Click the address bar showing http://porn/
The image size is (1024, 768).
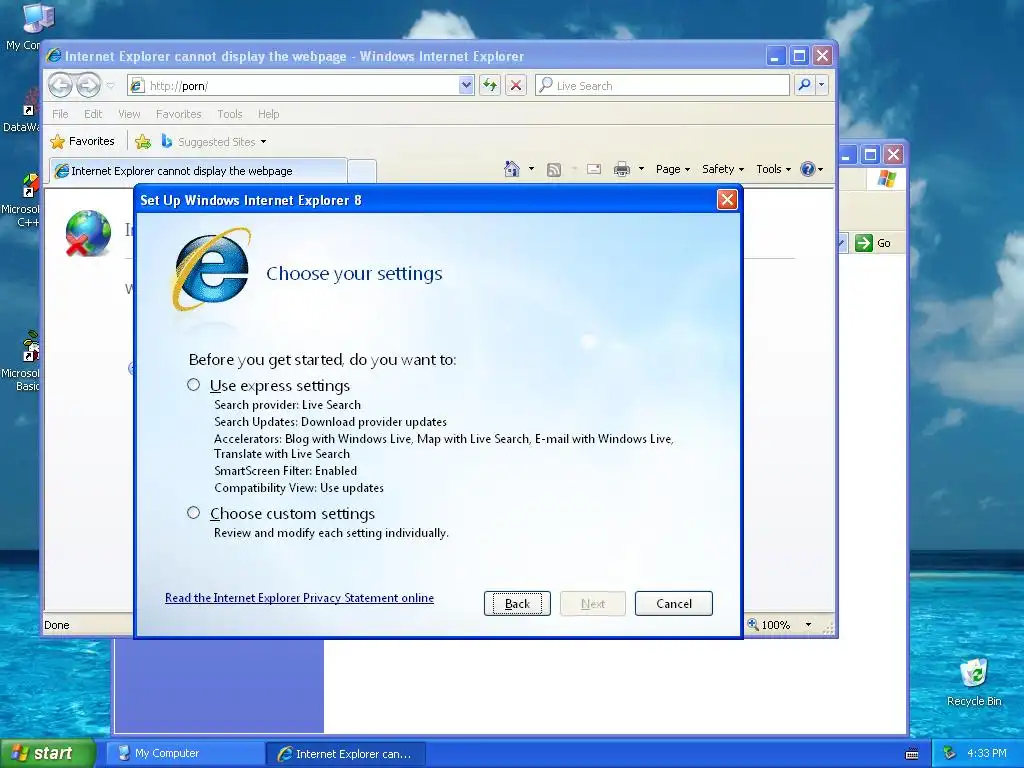pyautogui.click(x=300, y=86)
